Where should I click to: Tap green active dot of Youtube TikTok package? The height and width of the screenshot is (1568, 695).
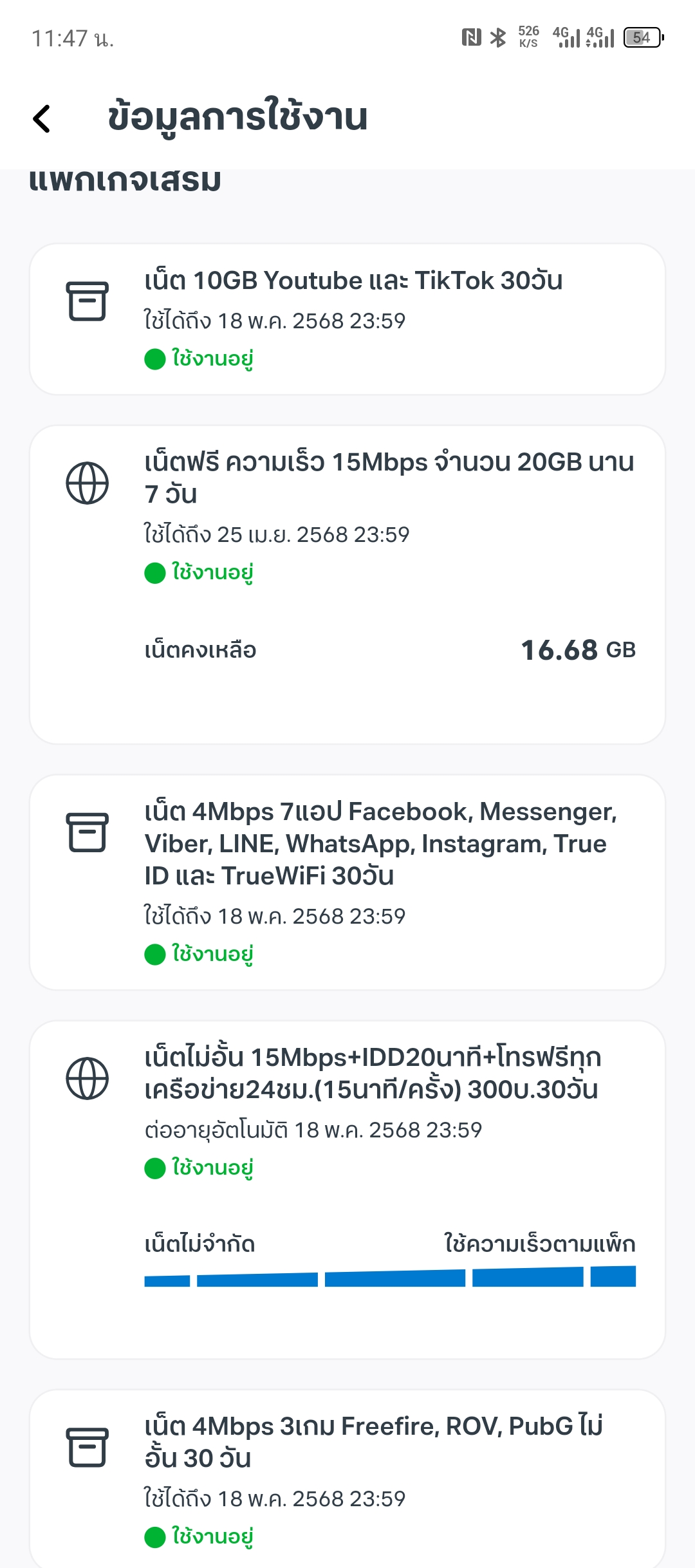tap(155, 359)
